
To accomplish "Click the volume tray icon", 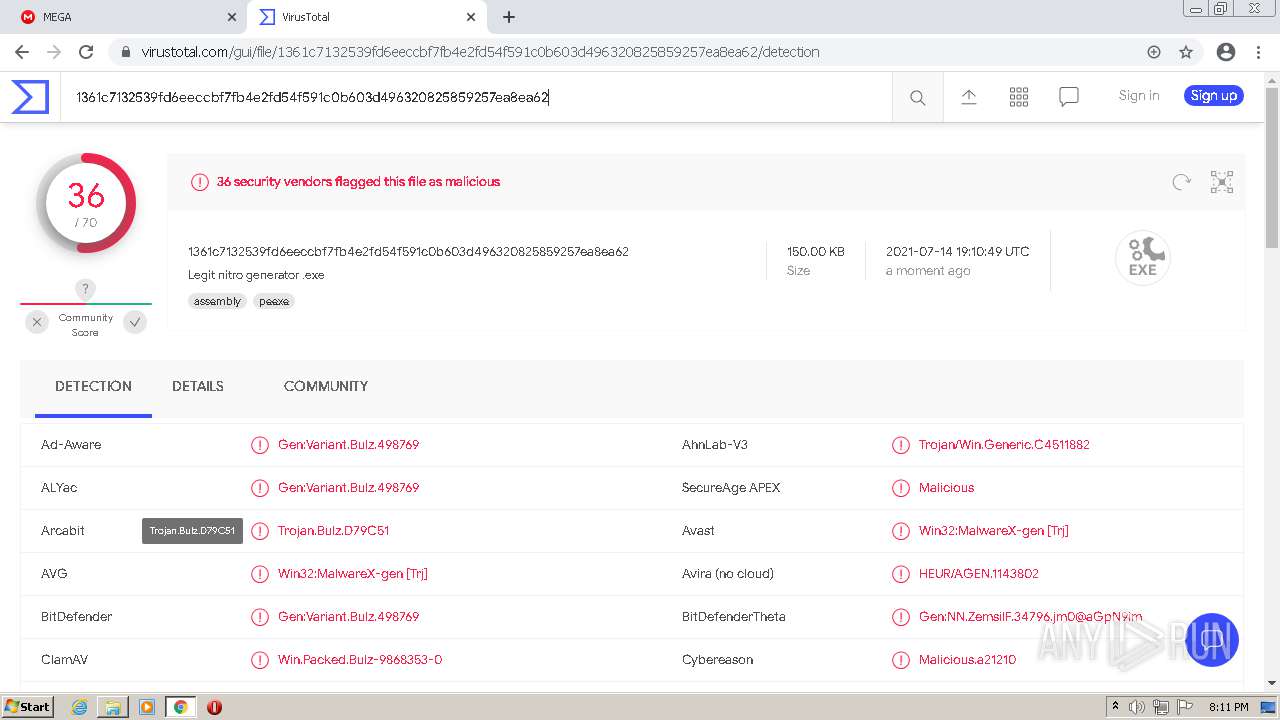I will pos(1137,707).
